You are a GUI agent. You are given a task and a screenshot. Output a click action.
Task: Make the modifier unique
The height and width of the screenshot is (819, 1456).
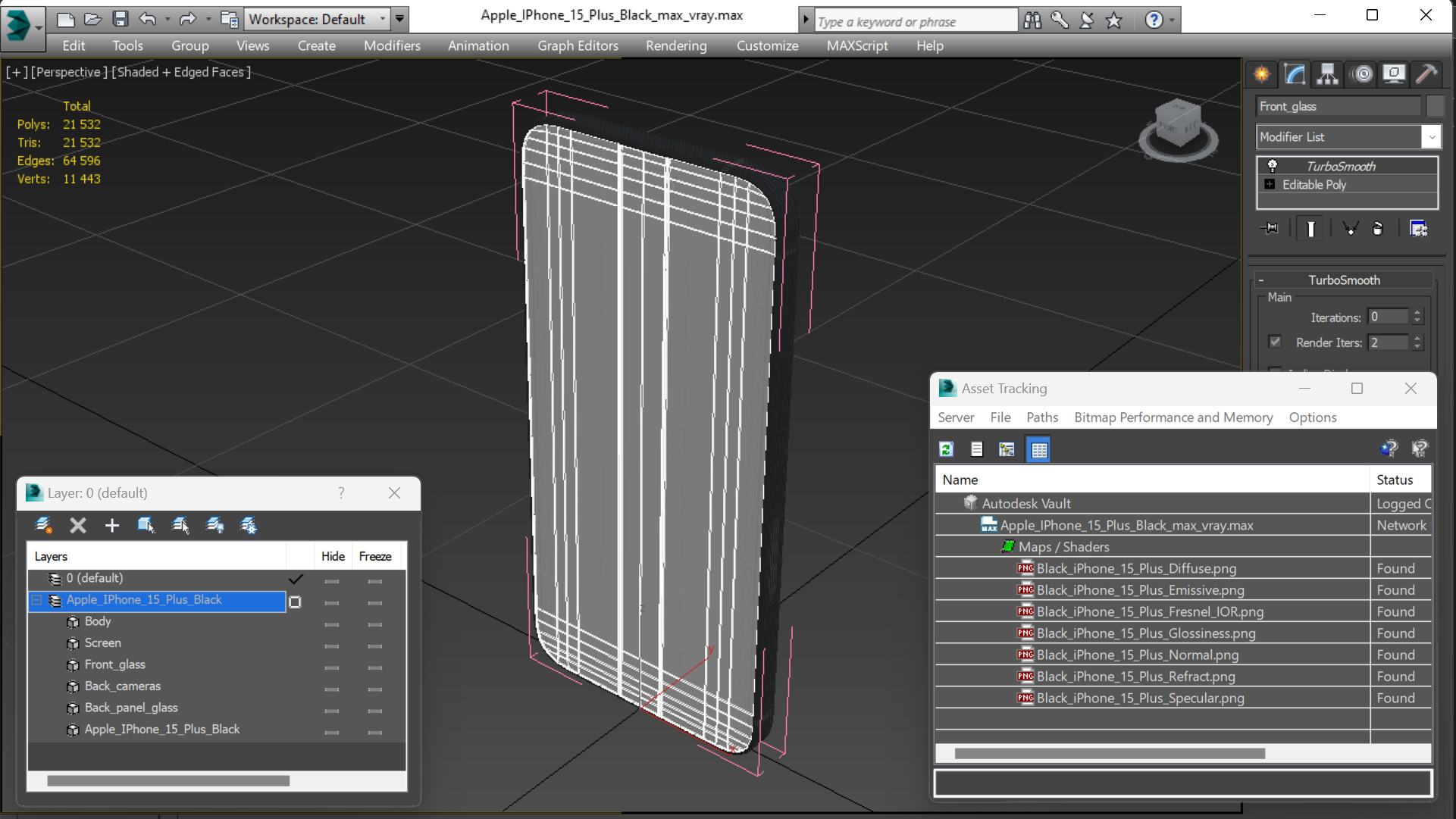(x=1350, y=228)
